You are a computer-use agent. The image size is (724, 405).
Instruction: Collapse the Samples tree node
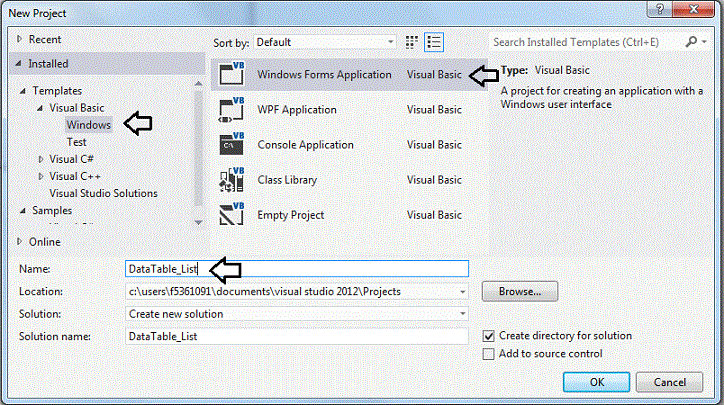[23, 211]
